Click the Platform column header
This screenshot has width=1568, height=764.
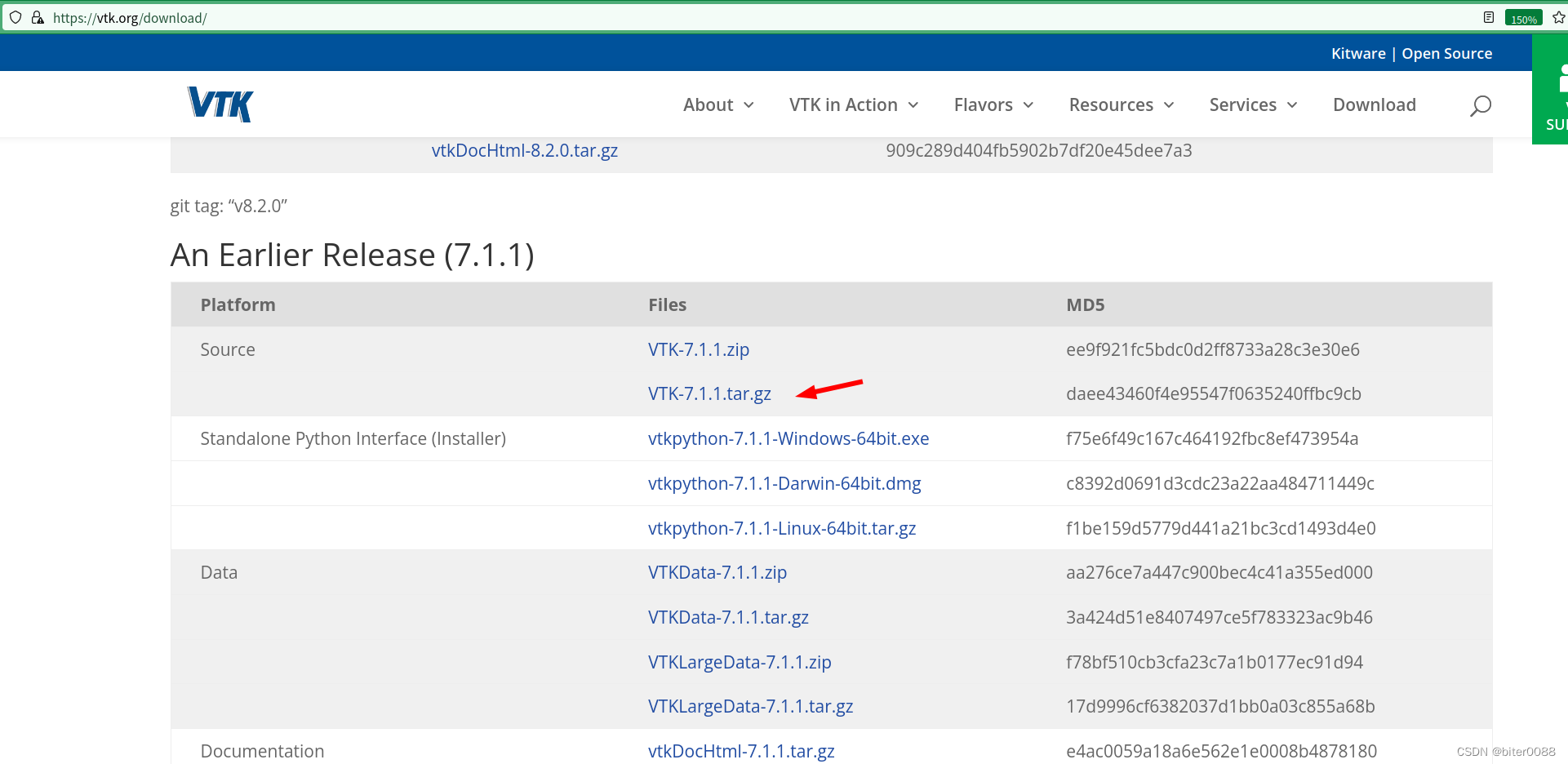click(x=238, y=304)
